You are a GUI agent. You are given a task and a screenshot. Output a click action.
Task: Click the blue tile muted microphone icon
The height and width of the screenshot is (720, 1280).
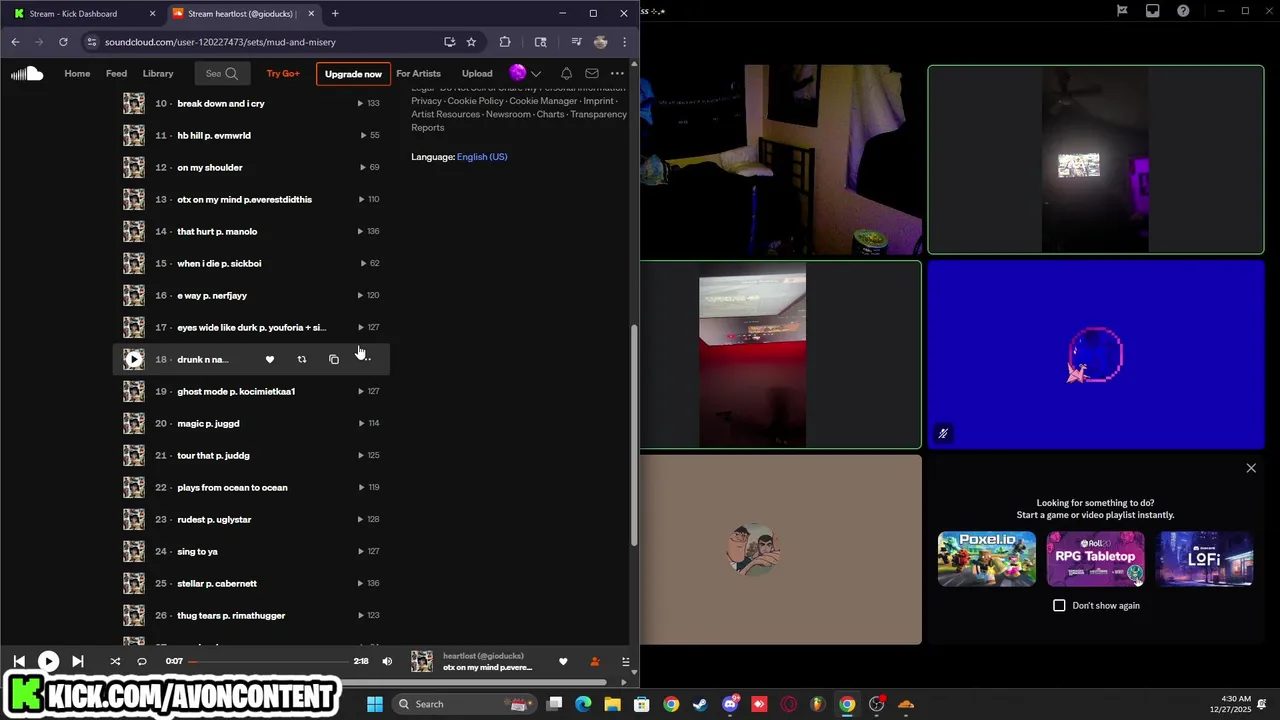pyautogui.click(x=942, y=434)
